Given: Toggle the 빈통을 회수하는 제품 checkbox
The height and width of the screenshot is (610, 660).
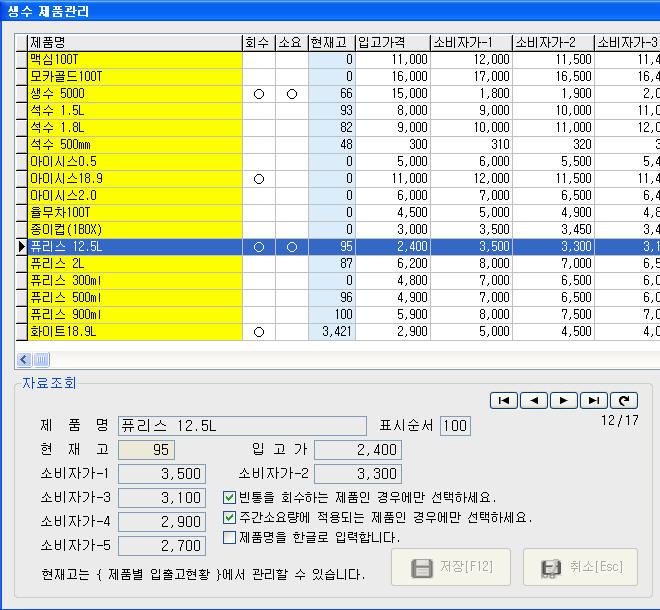Looking at the screenshot, I should click(229, 498).
